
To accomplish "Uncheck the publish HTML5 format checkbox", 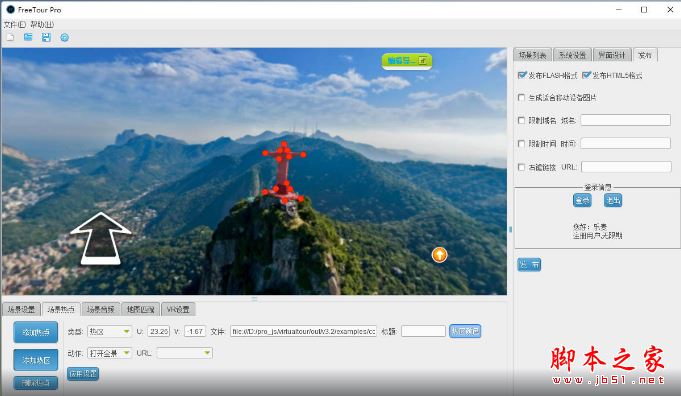I will [x=586, y=75].
